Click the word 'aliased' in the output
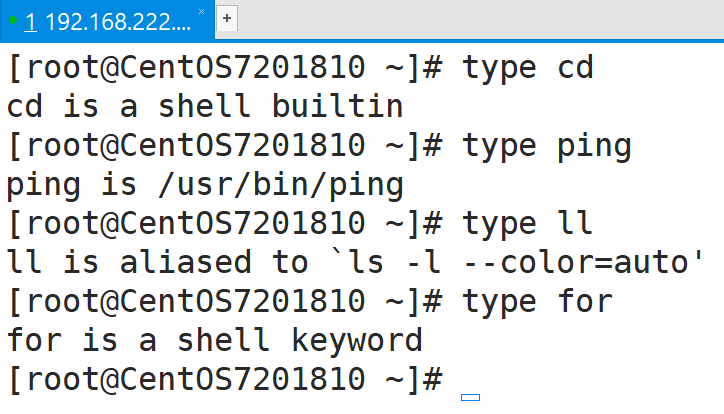724x414 pixels. click(185, 262)
